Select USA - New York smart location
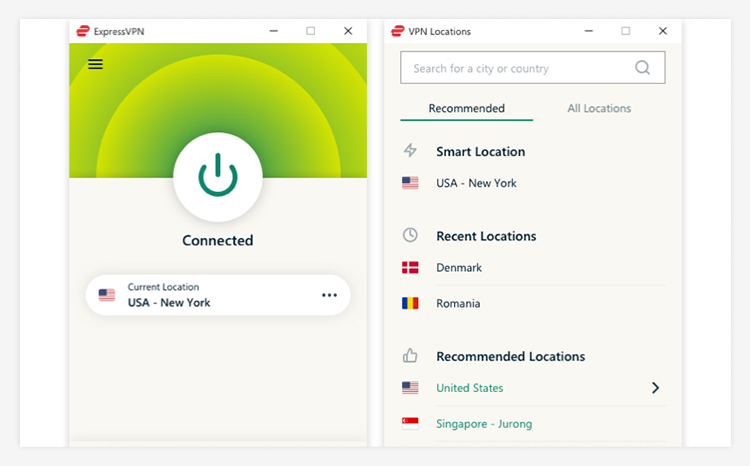The image size is (750, 466). [x=476, y=183]
